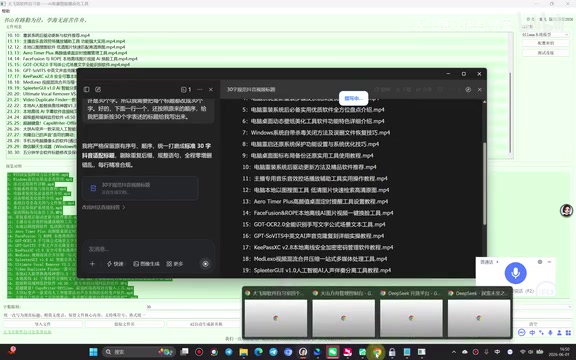Close the document preview panel
576x360 pixels.
(x=479, y=89)
